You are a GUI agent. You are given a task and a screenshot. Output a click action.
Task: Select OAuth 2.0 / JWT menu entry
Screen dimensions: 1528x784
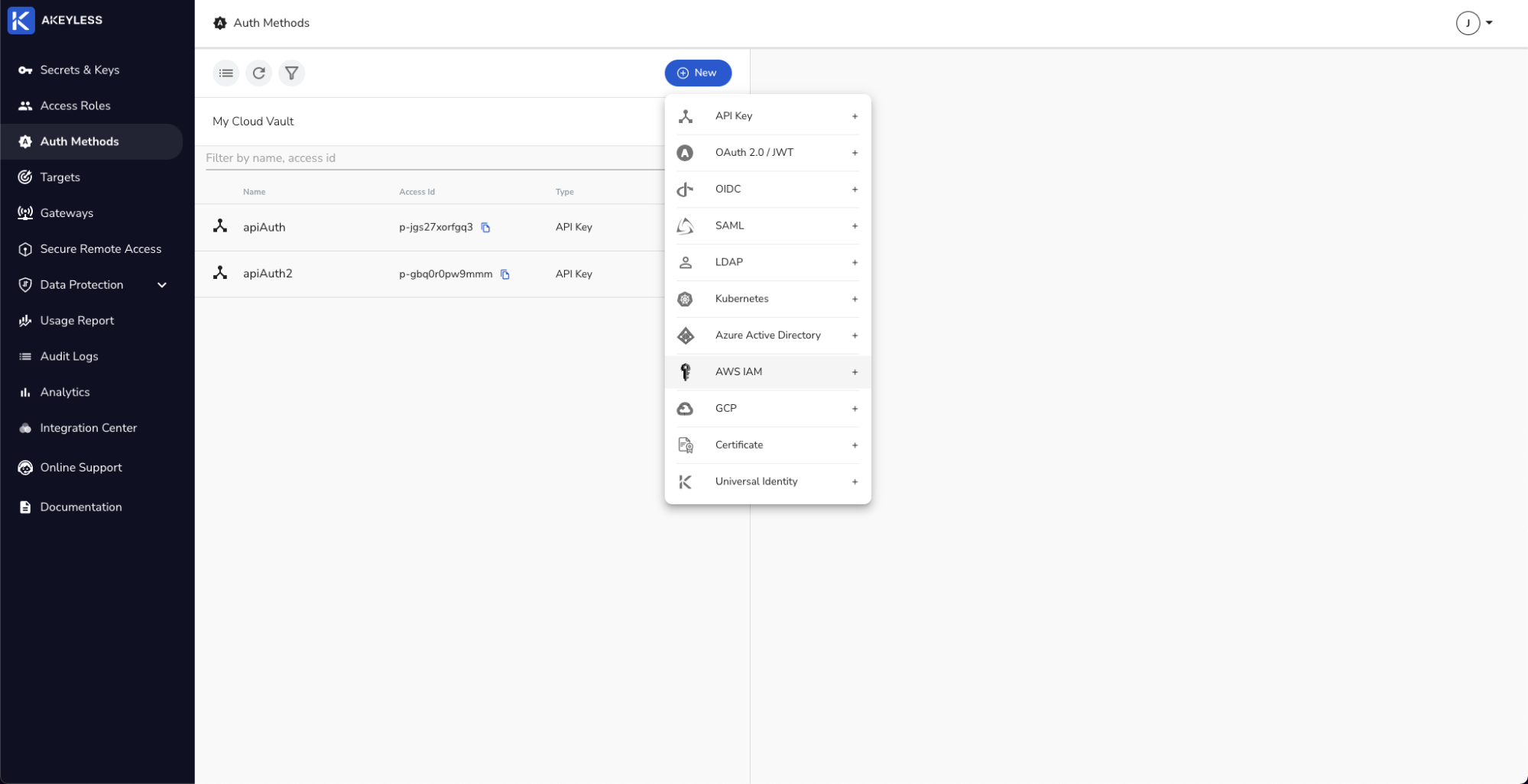pos(767,153)
